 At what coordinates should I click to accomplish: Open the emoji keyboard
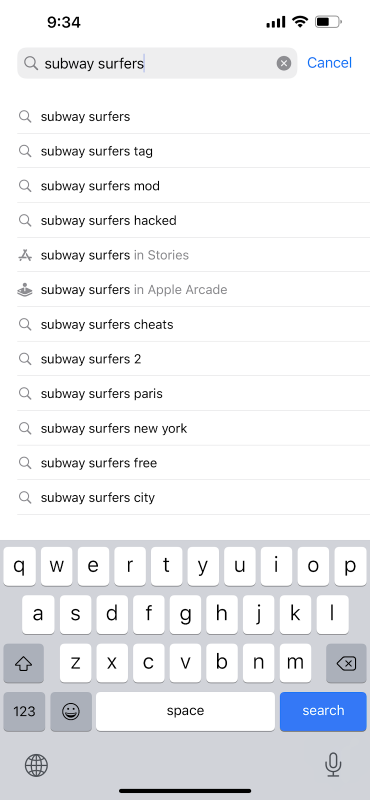tap(71, 711)
